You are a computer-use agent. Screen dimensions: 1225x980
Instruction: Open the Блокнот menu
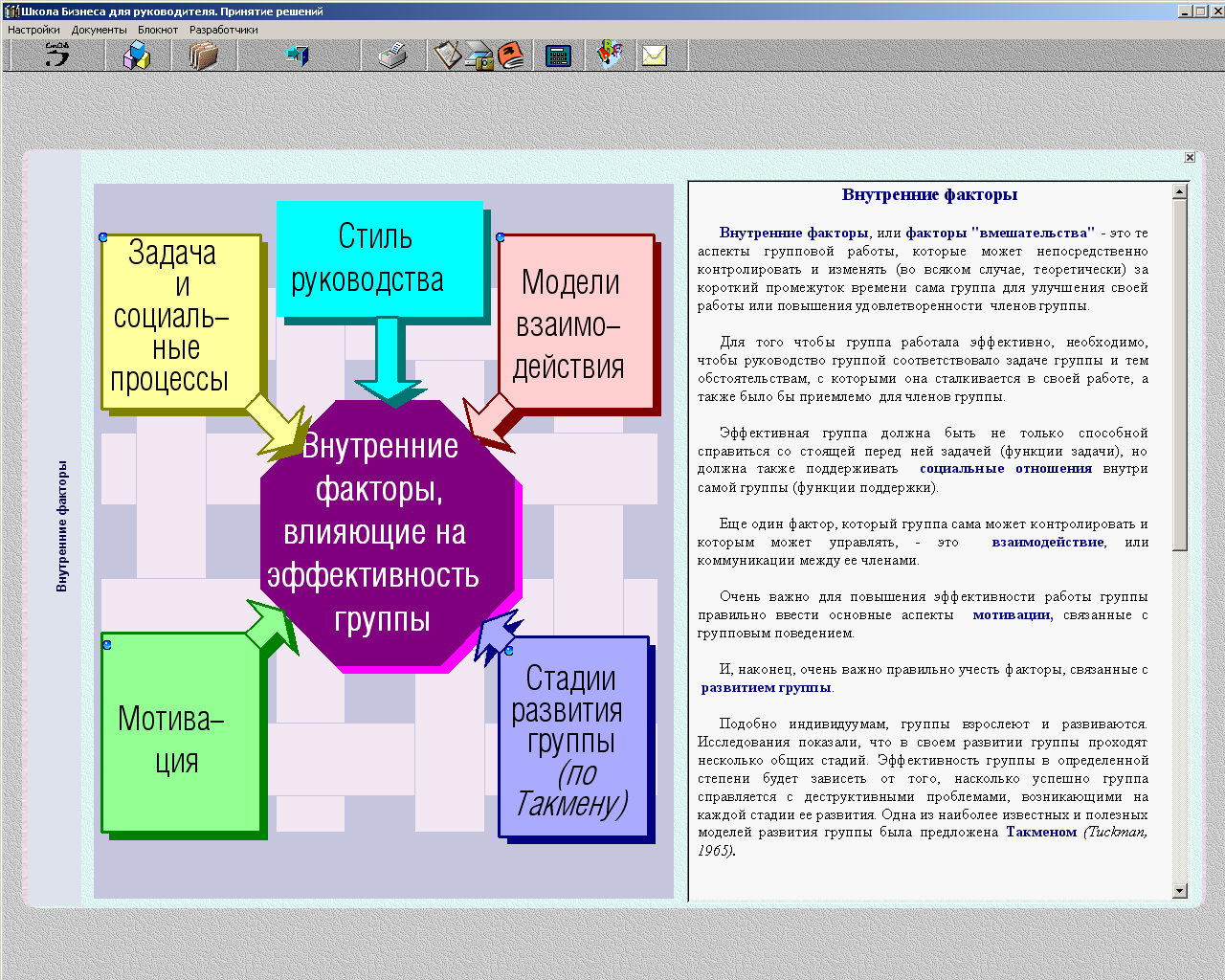click(158, 30)
